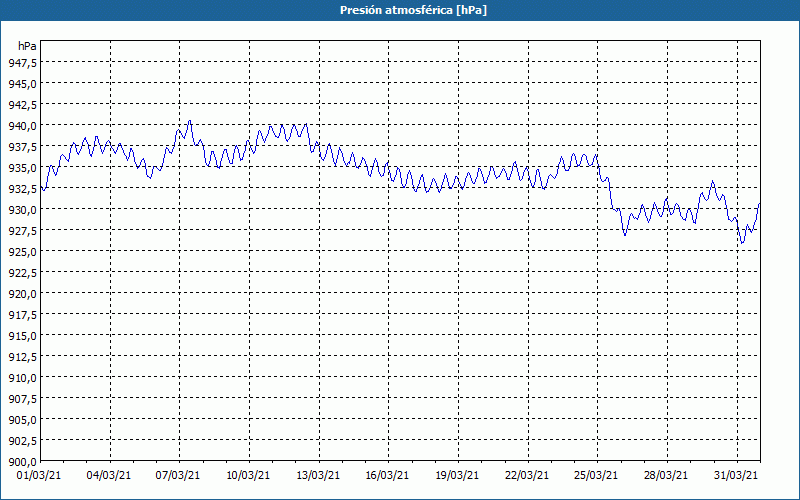
Task: Click the 31/03/21 date label
Action: point(736,475)
